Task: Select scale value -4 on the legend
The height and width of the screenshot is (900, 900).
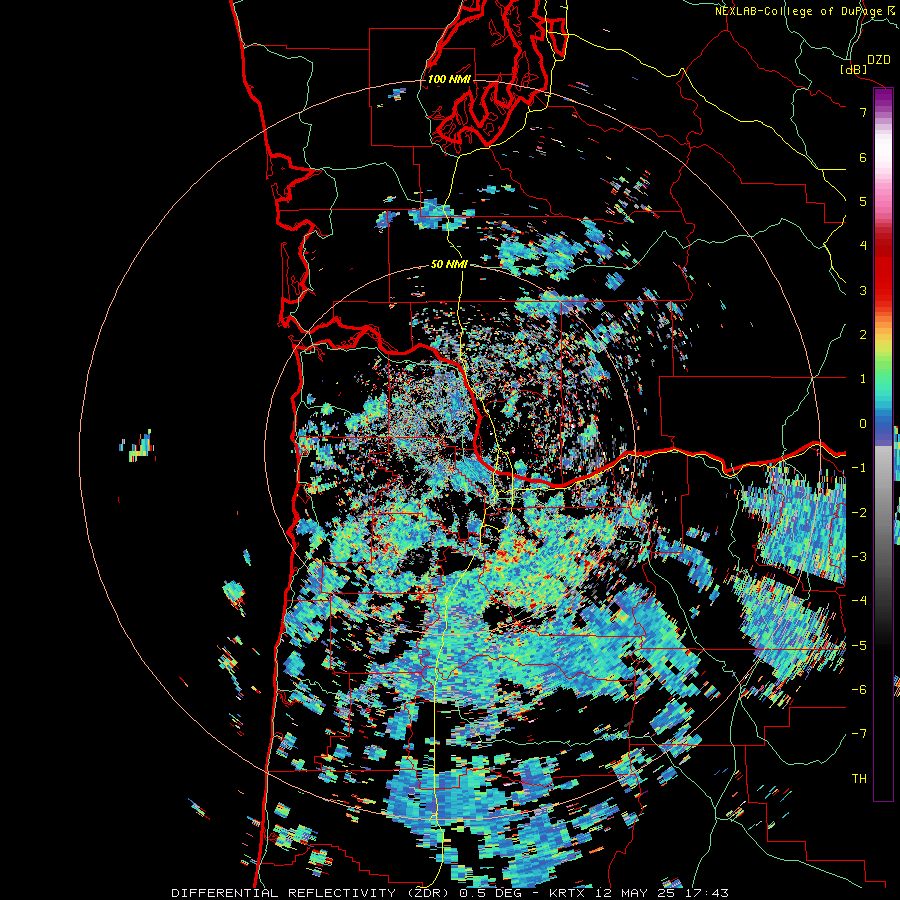Action: coord(859,601)
